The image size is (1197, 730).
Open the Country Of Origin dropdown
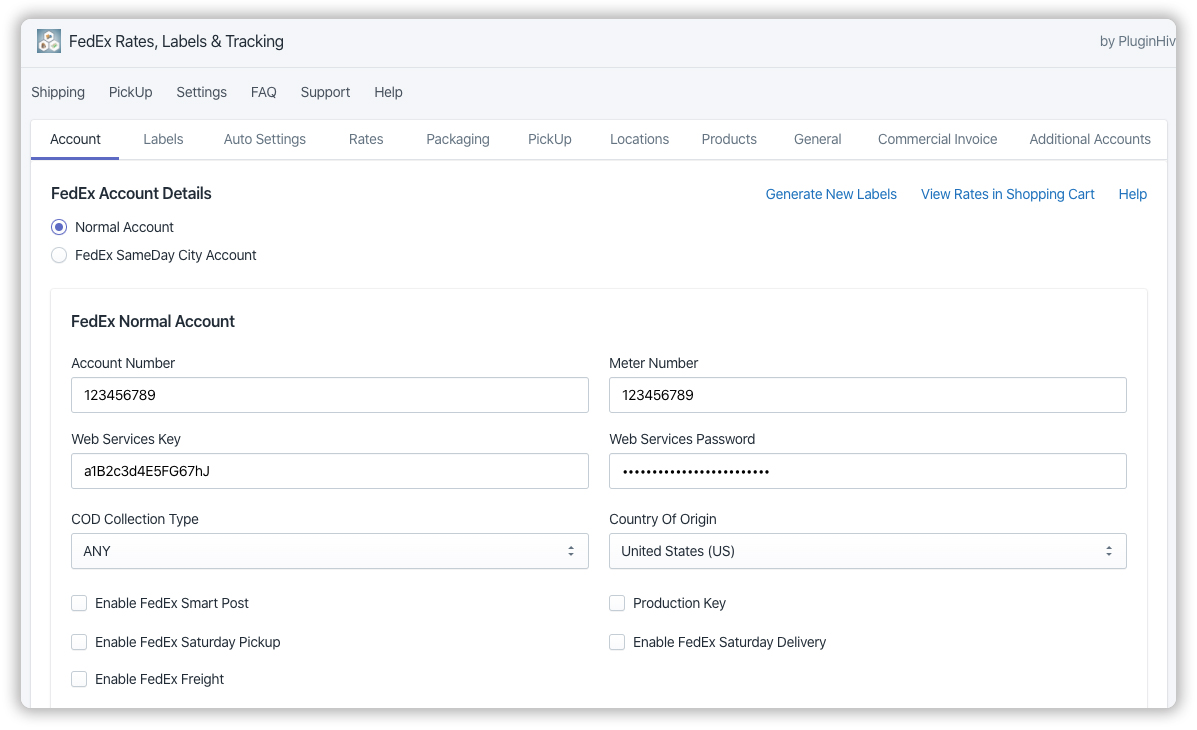[x=867, y=551]
